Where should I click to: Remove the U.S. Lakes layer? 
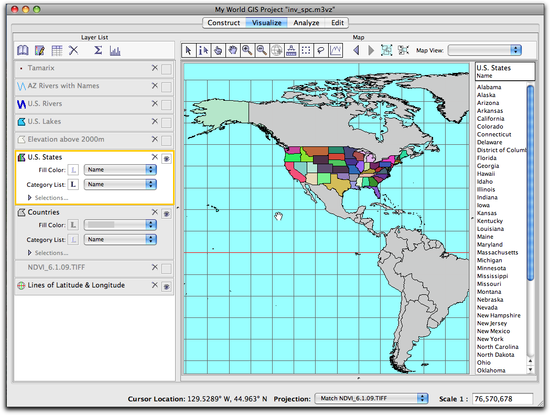click(154, 121)
